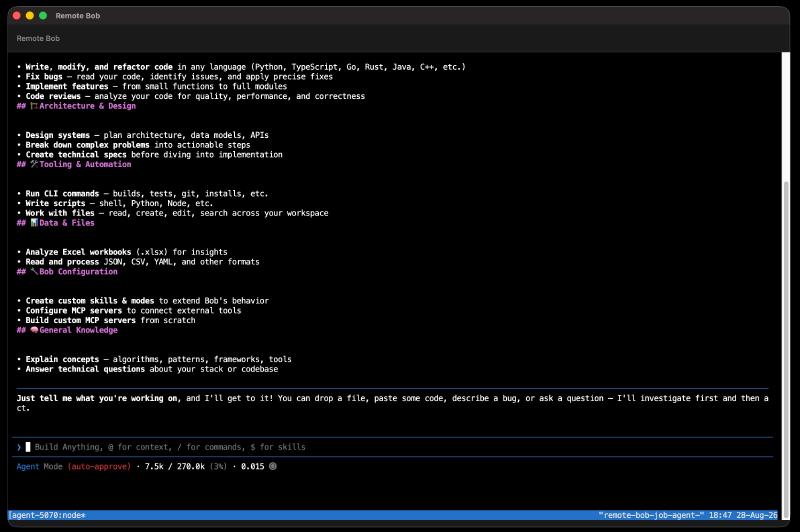Maximize the window with the green button
800x532 pixels.
43,16
